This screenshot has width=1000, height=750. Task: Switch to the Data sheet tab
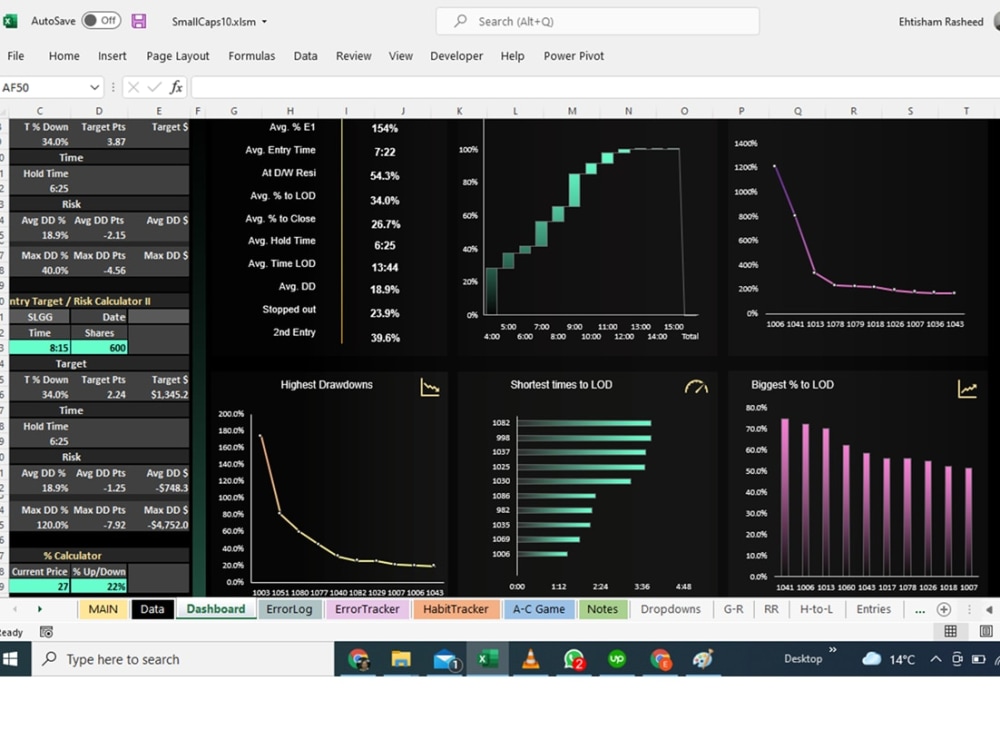click(152, 609)
